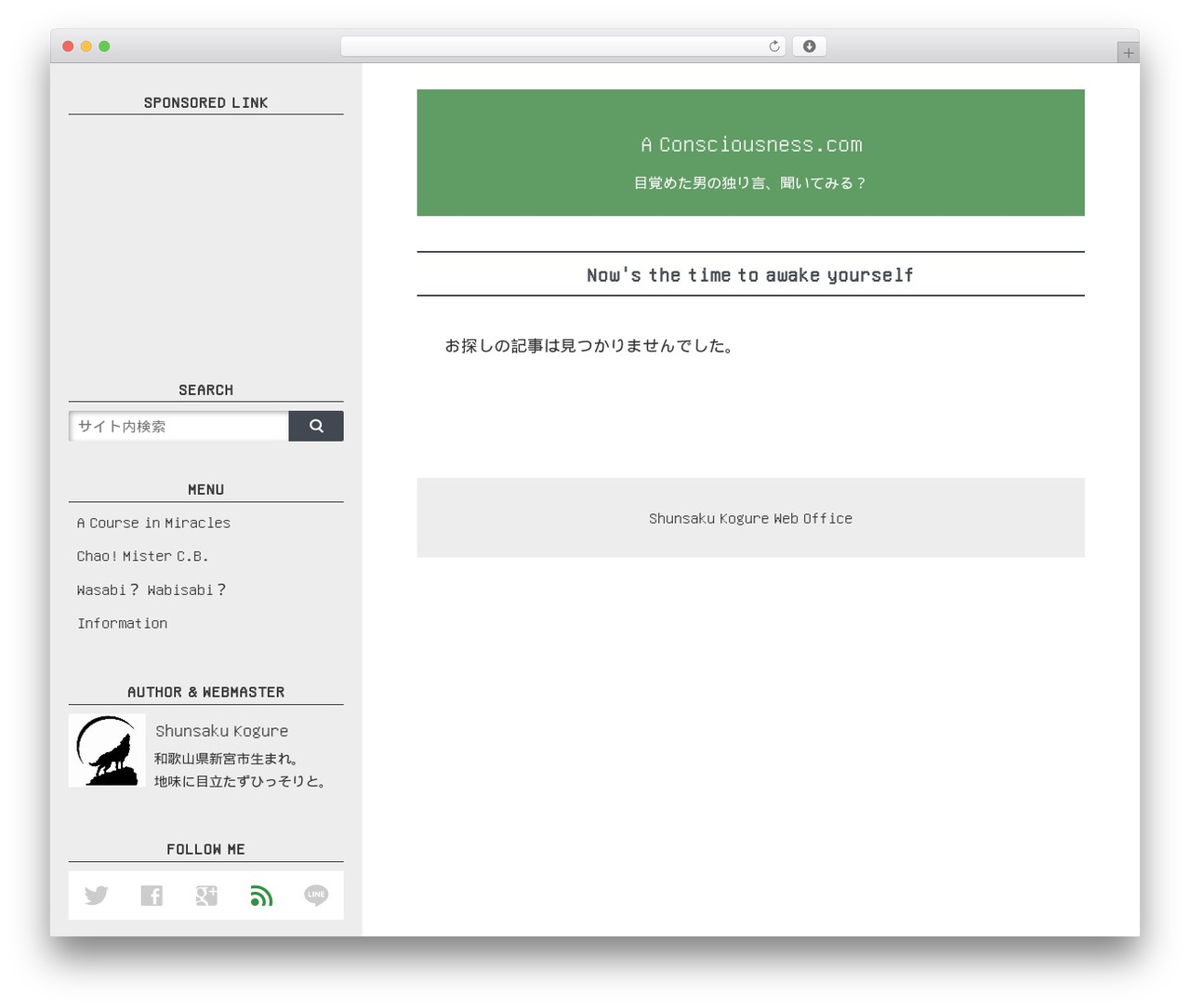Viewport: 1190px width, 1008px height.
Task: Focus the サイト内検索 search field
Action: click(x=178, y=426)
